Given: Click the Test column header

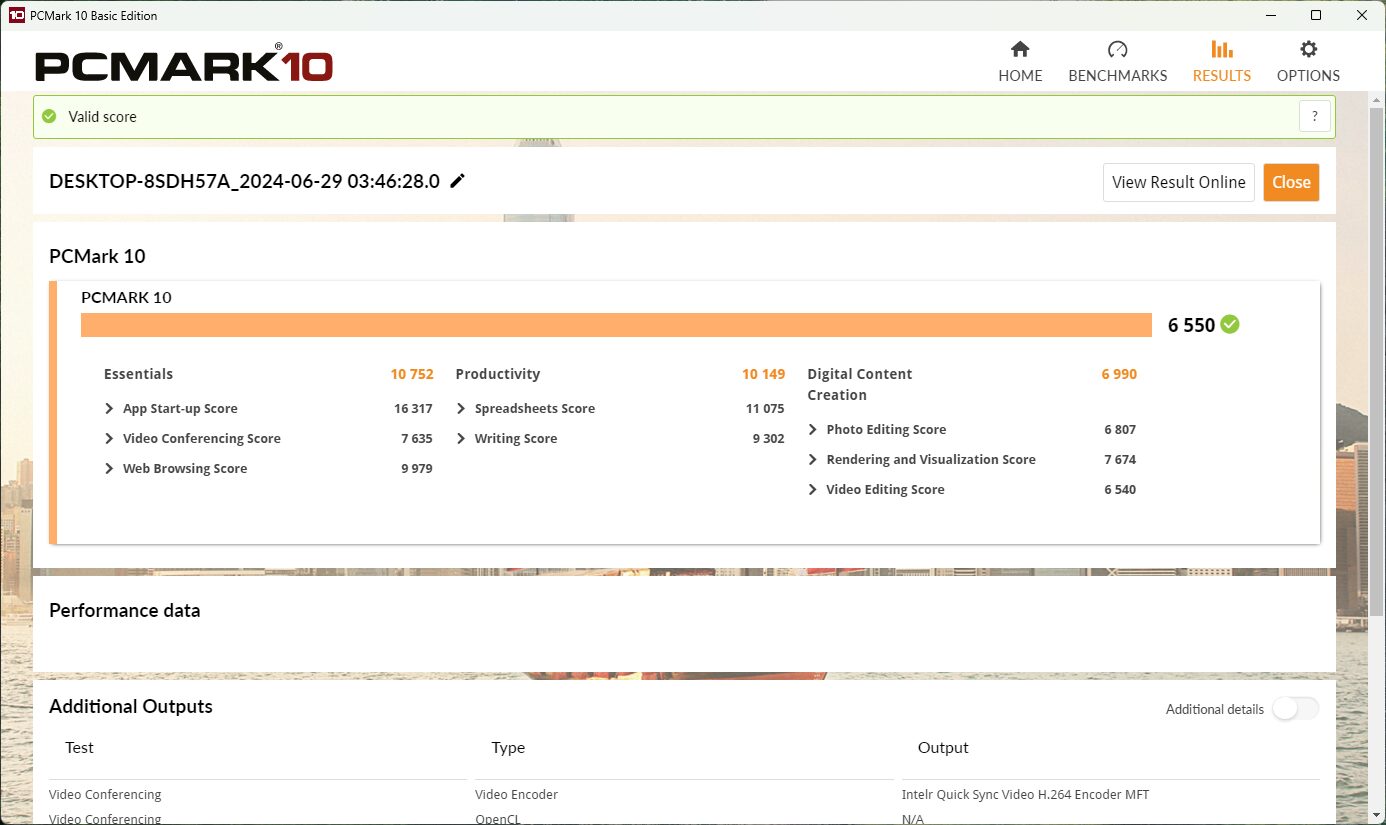Looking at the screenshot, I should pyautogui.click(x=79, y=747).
